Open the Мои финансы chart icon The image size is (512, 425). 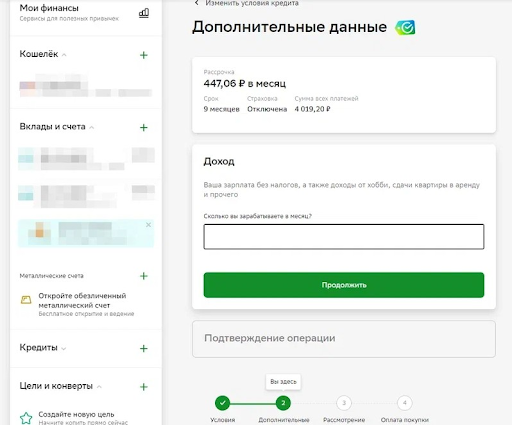[144, 13]
